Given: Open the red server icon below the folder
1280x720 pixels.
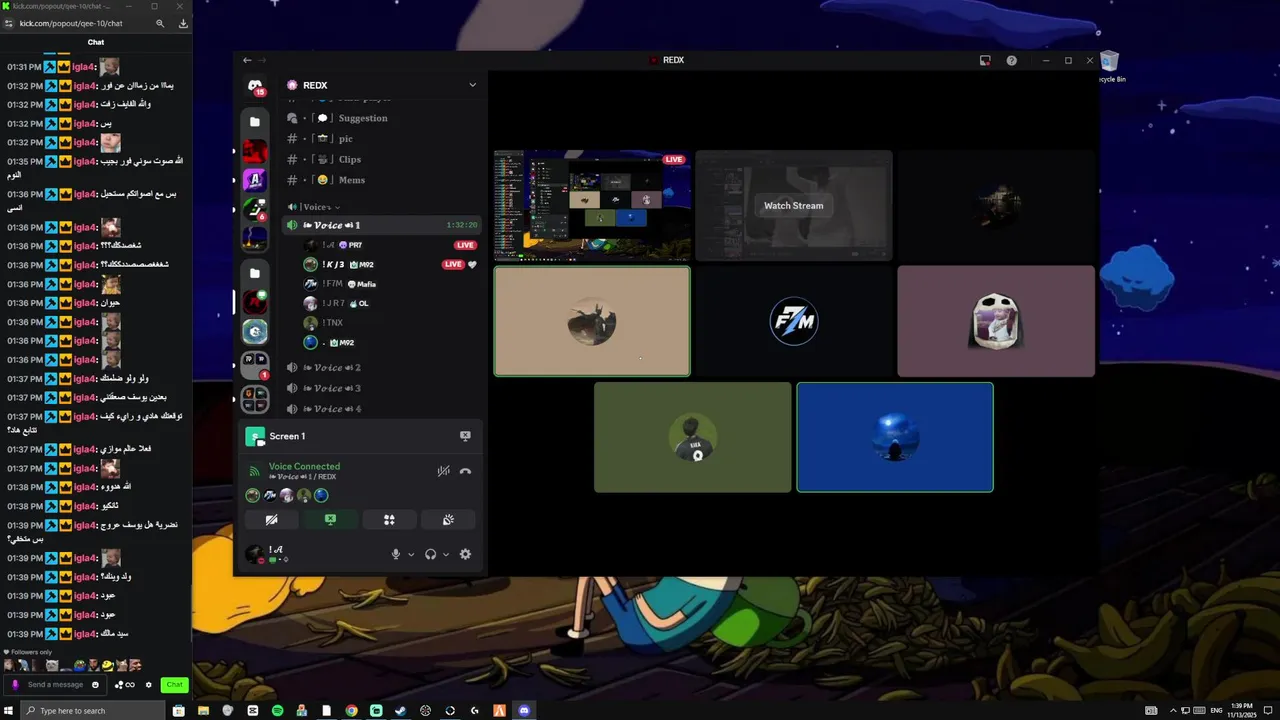Looking at the screenshot, I should tap(255, 151).
